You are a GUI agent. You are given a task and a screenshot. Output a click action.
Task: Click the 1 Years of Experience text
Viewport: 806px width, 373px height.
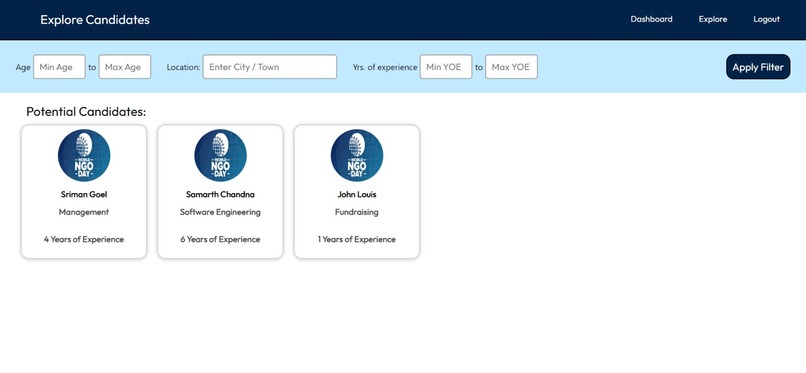pyautogui.click(x=357, y=239)
